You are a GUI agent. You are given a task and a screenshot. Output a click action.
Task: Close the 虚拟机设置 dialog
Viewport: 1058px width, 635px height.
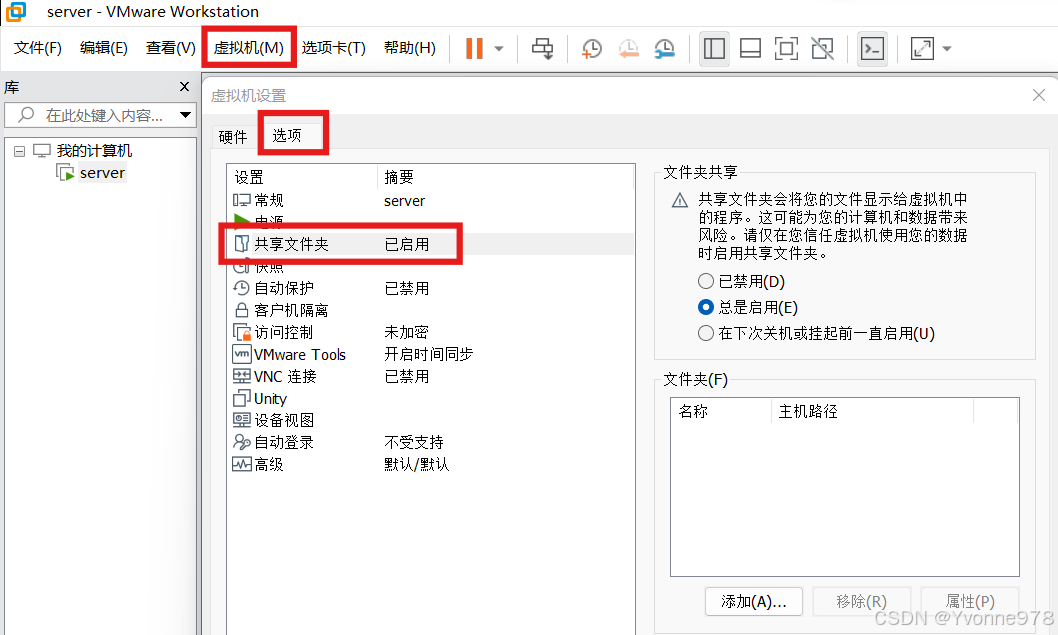pyautogui.click(x=1039, y=95)
